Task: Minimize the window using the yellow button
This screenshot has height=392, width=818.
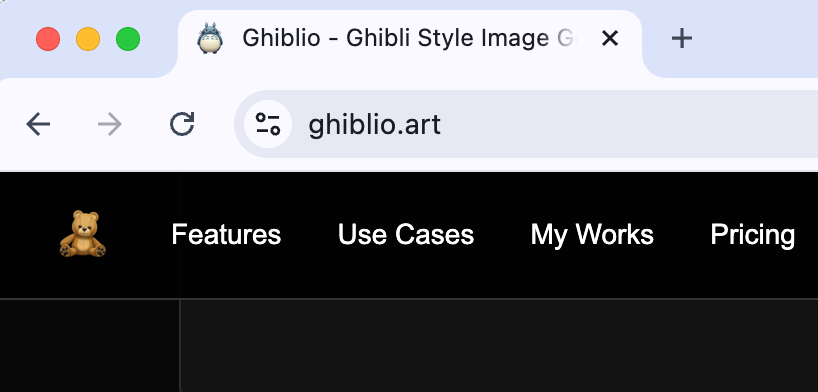Action: pyautogui.click(x=88, y=39)
